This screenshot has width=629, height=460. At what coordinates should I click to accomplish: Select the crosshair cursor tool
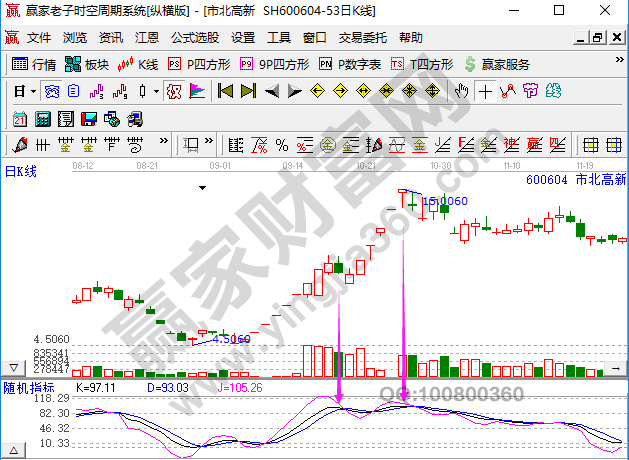tap(485, 91)
